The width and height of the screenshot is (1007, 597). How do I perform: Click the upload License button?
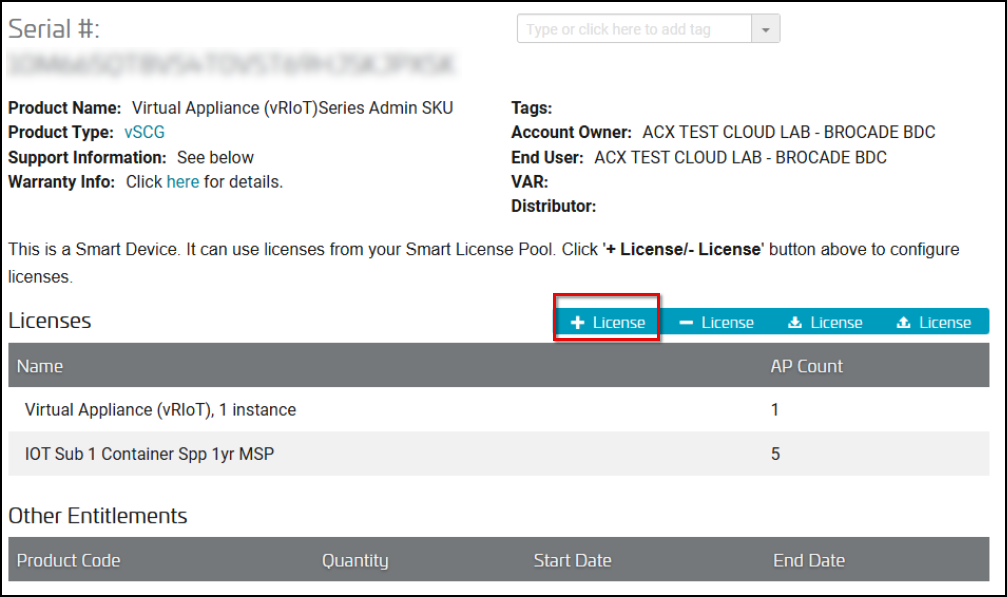tap(934, 322)
